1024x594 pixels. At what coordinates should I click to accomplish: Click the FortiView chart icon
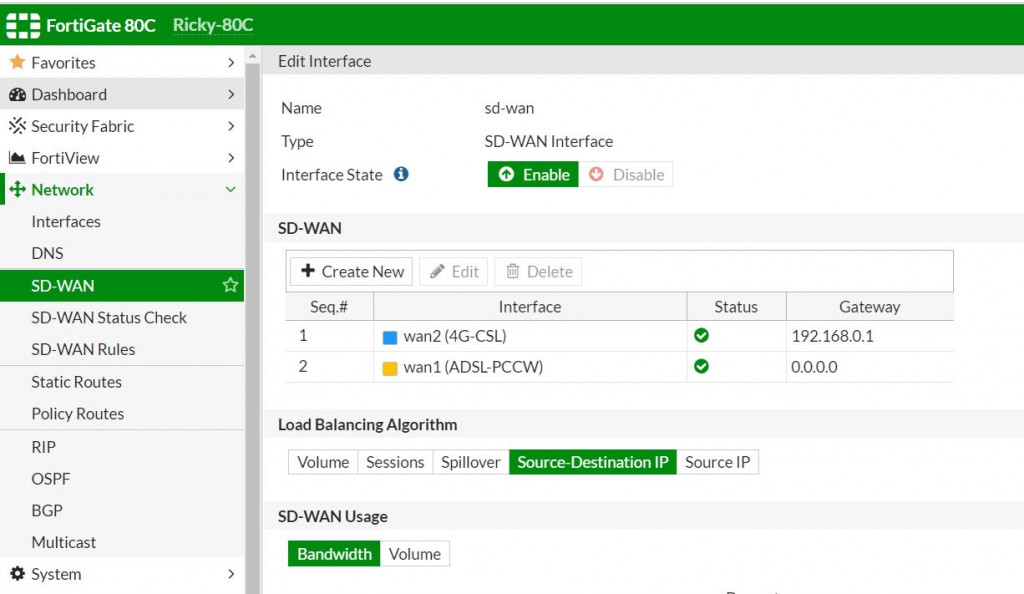click(x=18, y=158)
